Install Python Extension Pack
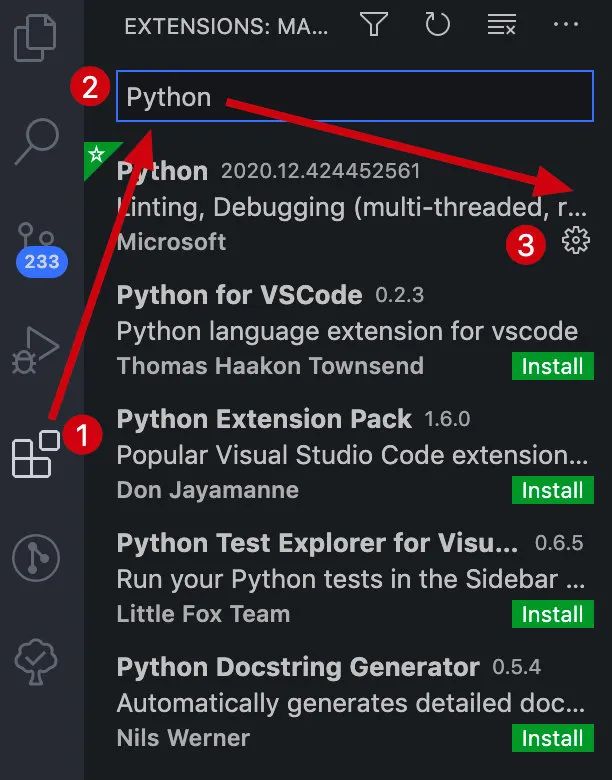This screenshot has width=612, height=780. point(552,490)
